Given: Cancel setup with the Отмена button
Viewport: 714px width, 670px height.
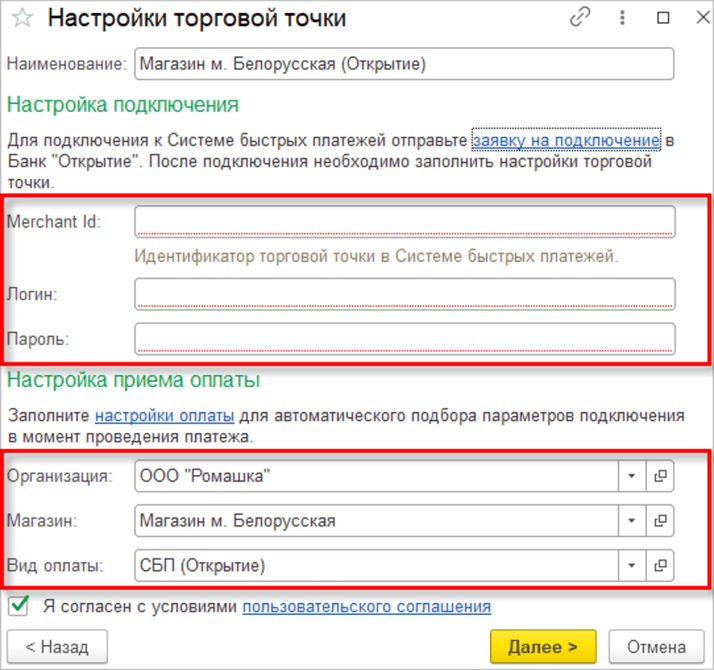Looking at the screenshot, I should pos(657,647).
